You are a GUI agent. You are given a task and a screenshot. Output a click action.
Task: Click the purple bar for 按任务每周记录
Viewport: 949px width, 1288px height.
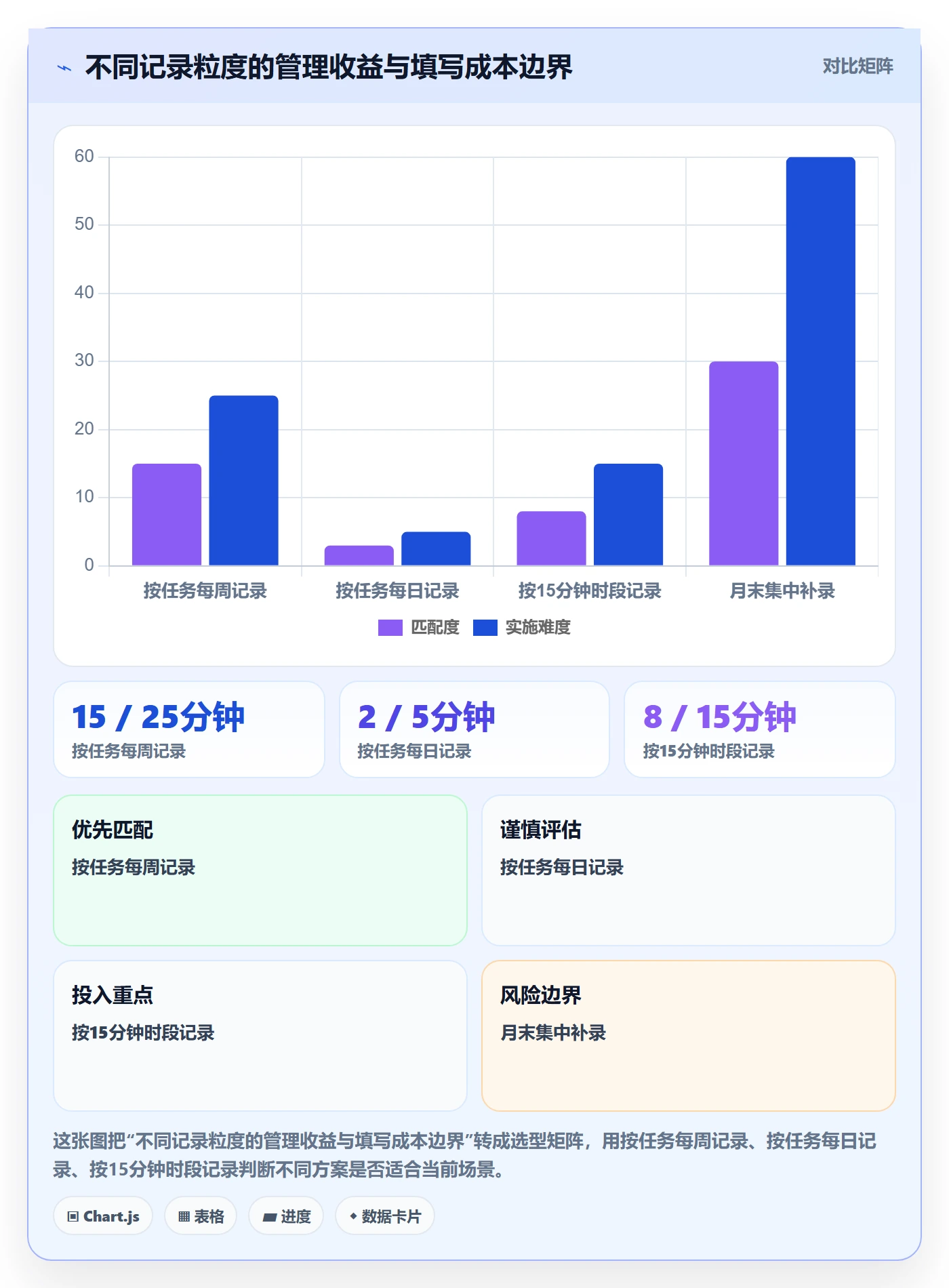click(167, 515)
